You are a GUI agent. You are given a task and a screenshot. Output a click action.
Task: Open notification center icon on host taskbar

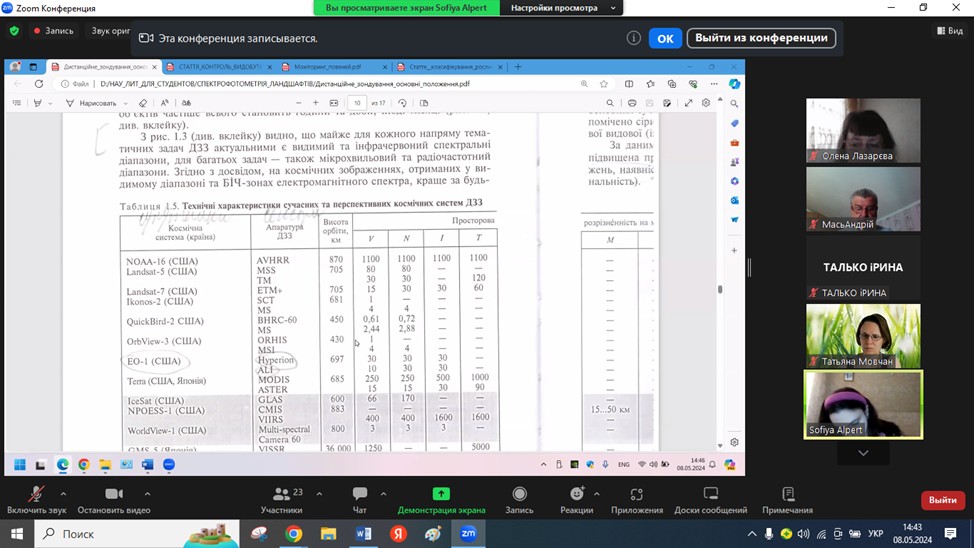tap(950, 534)
